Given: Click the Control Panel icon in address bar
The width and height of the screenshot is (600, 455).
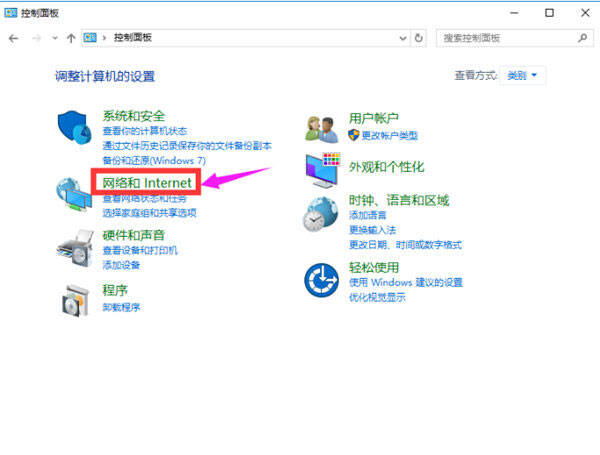Looking at the screenshot, I should (90, 38).
